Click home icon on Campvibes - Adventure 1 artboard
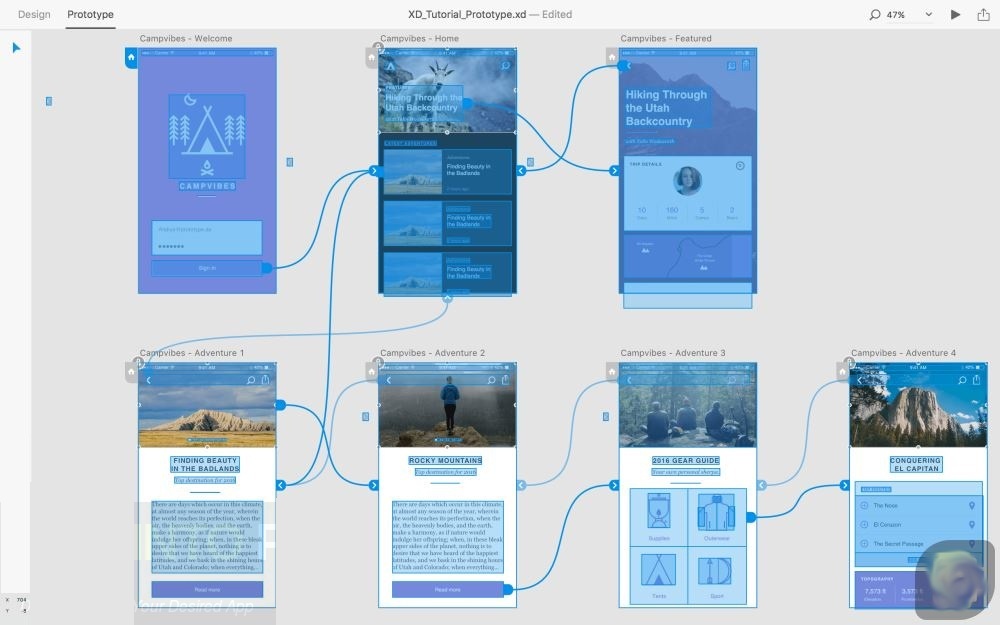1000x625 pixels. click(x=131, y=372)
